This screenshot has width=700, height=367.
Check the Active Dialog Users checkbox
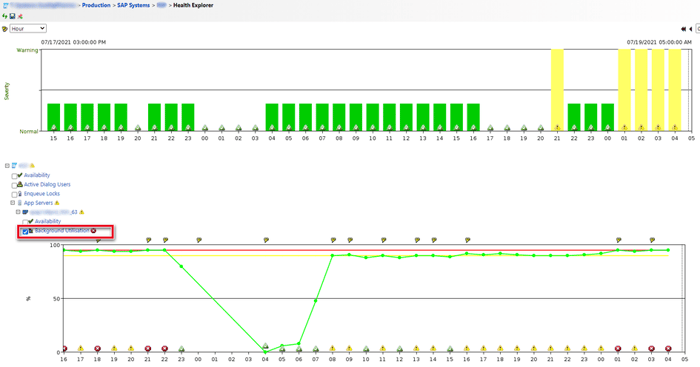[x=14, y=185]
